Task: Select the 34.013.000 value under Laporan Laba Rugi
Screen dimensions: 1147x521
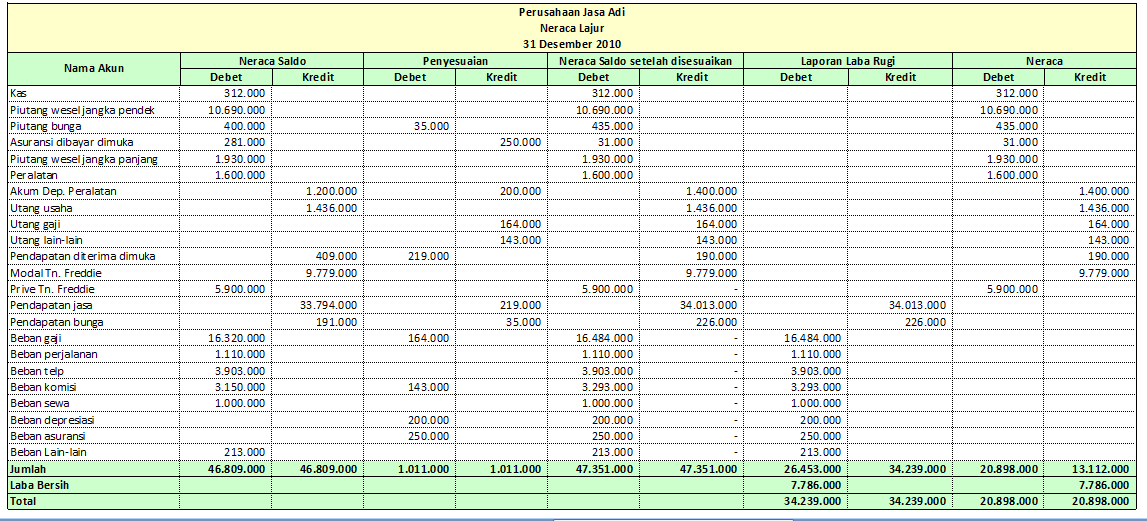Action: pos(916,305)
